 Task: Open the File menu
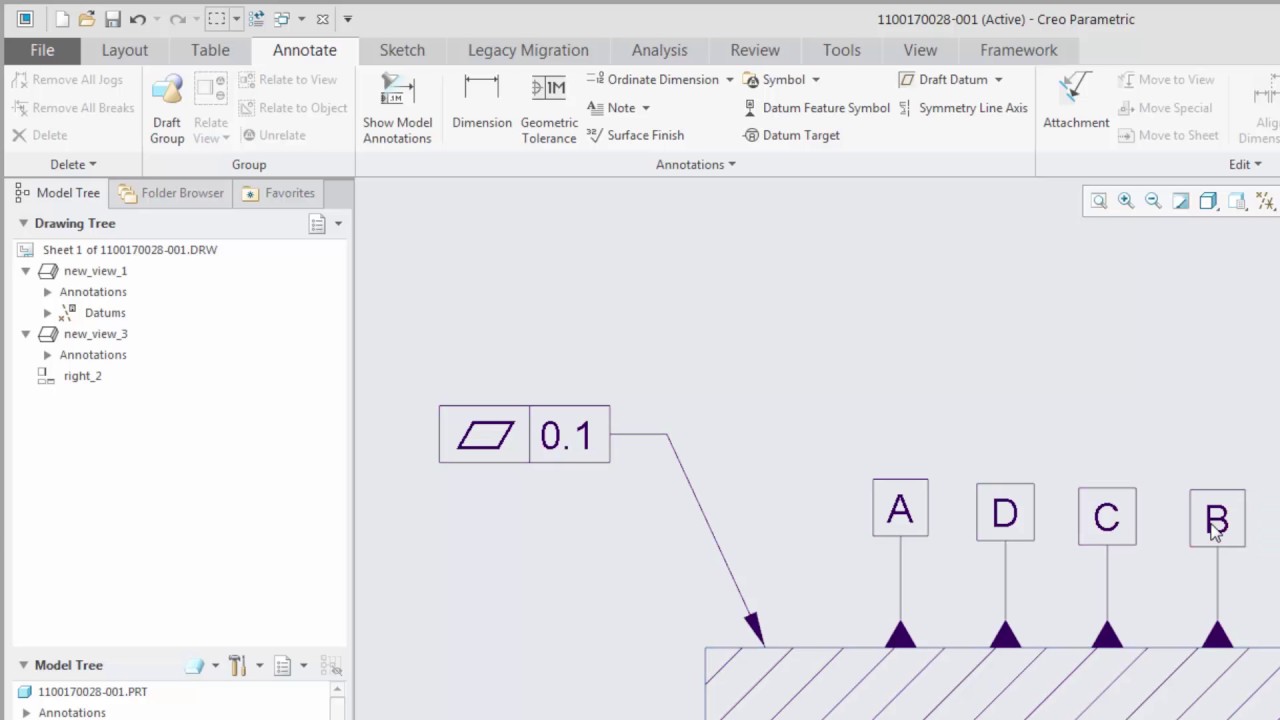pyautogui.click(x=42, y=50)
